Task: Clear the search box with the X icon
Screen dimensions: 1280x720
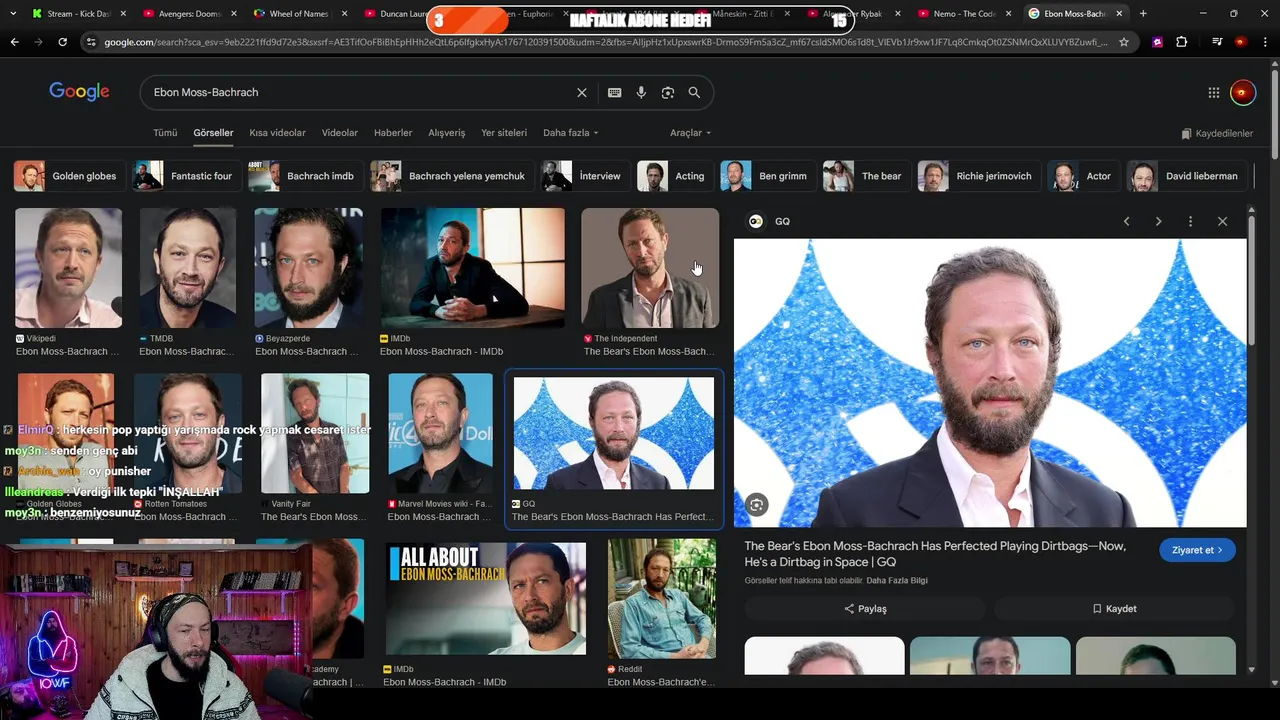Action: pos(582,92)
